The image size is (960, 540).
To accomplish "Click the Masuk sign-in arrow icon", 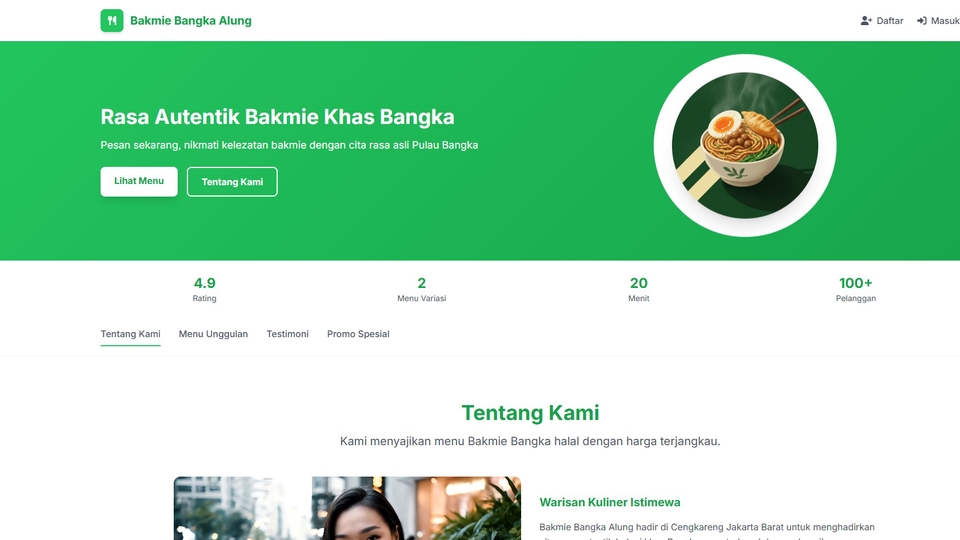I will 921,21.
